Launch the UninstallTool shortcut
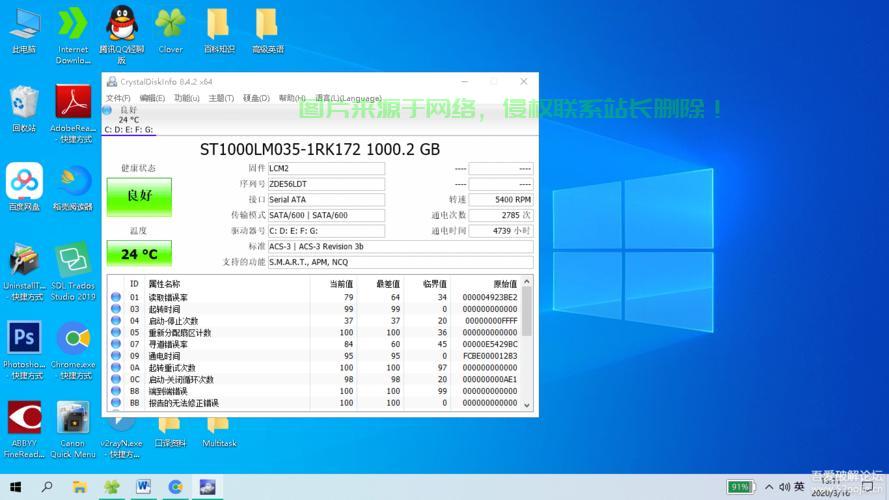Screen dimensions: 889x500 pos(24,271)
